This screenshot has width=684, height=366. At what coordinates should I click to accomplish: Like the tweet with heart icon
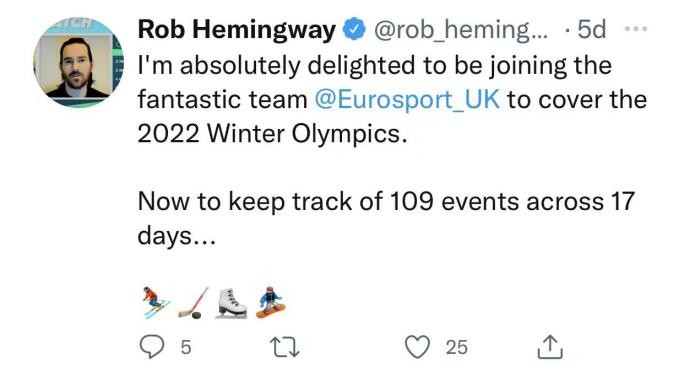(x=418, y=347)
